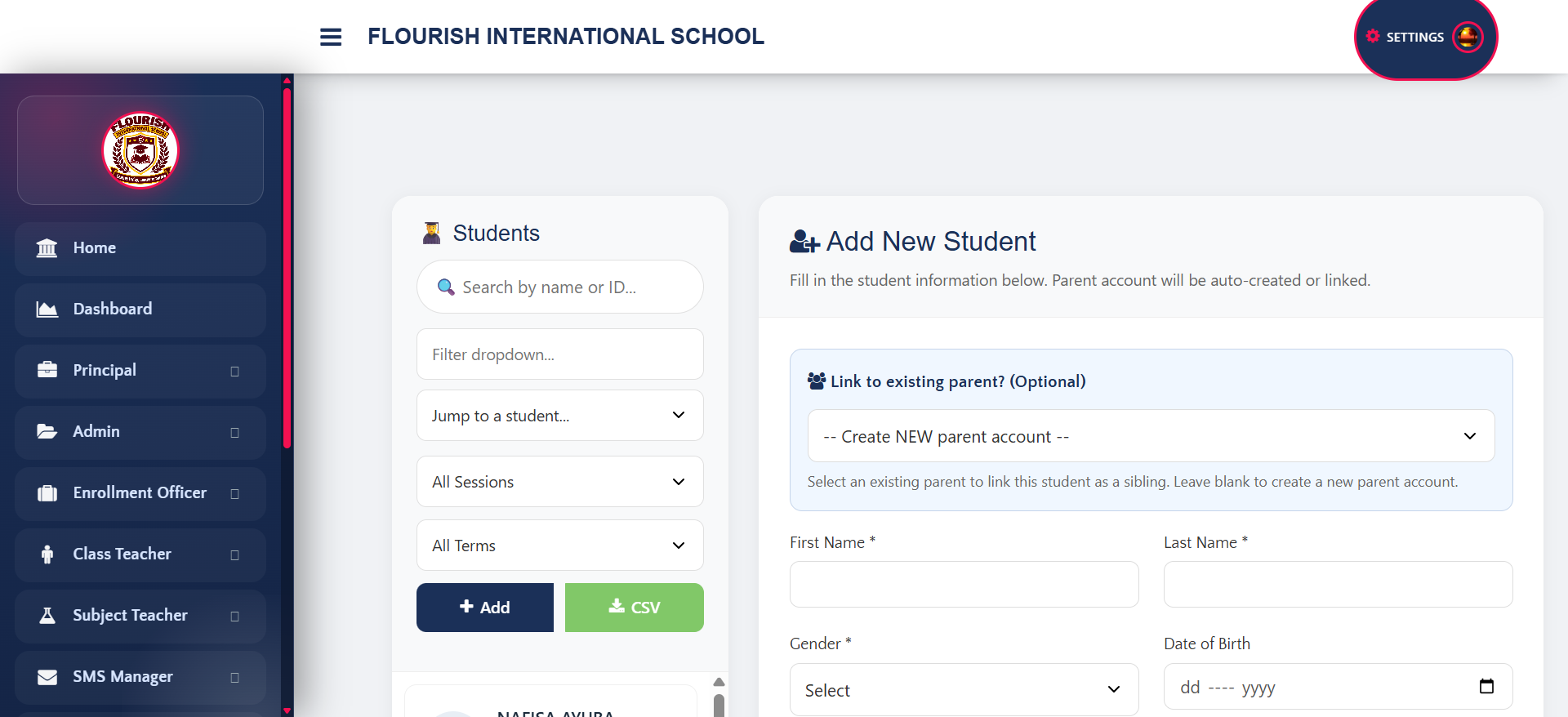Click the Add student button

click(x=485, y=608)
